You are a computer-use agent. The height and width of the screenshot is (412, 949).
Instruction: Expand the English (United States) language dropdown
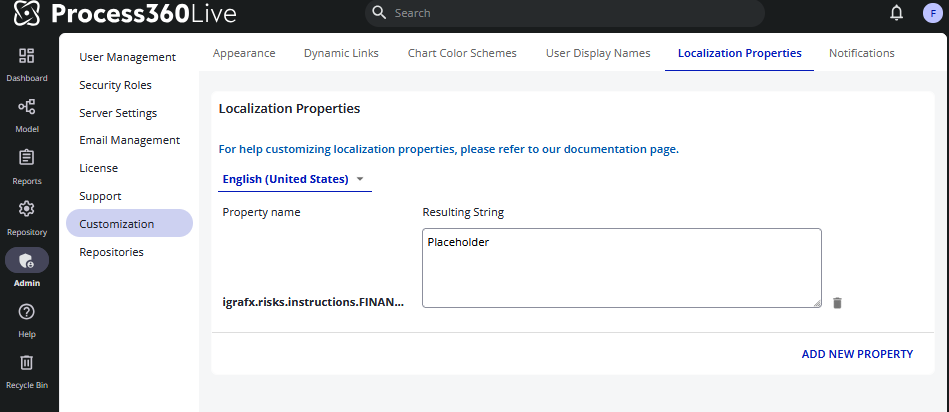pyautogui.click(x=294, y=180)
